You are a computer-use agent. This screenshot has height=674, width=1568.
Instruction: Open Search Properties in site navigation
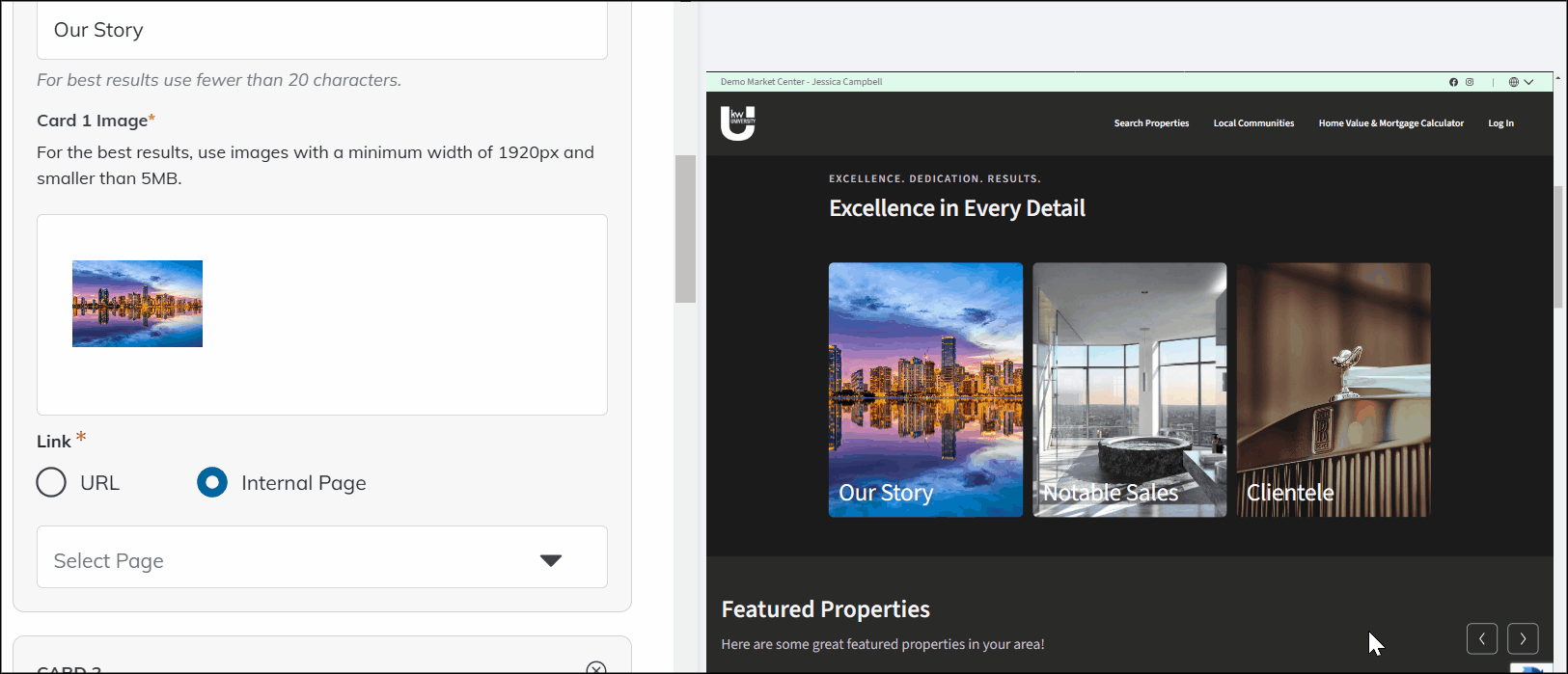point(1151,123)
